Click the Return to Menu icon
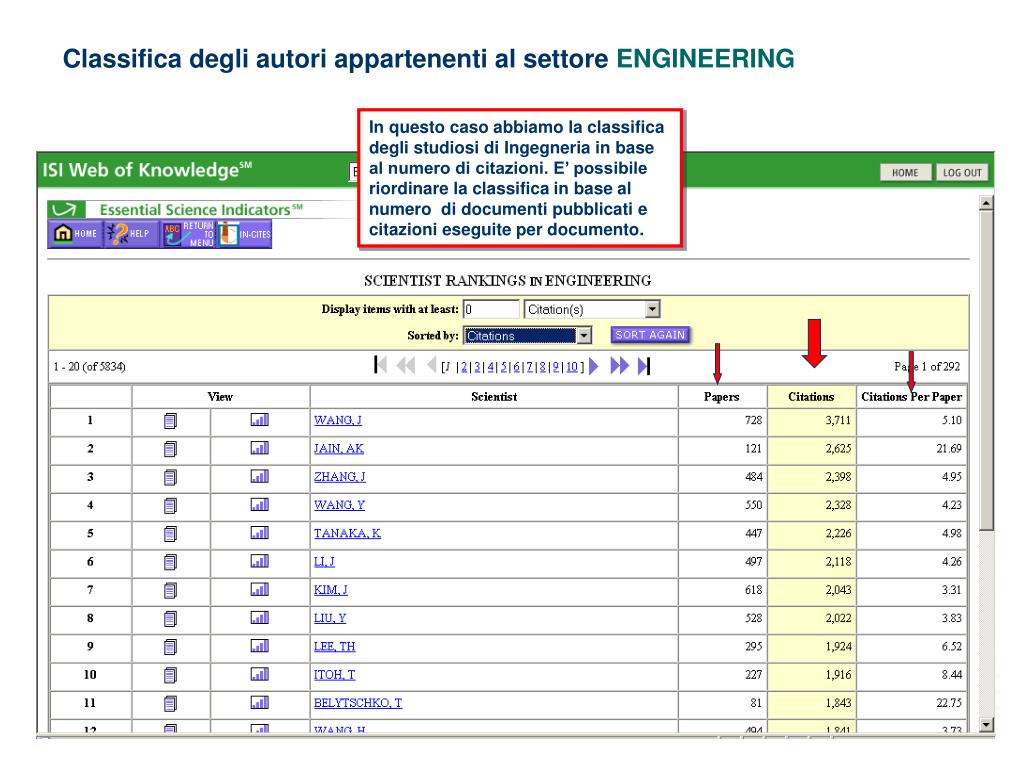Image resolution: width=1024 pixels, height=768 pixels. [188, 234]
